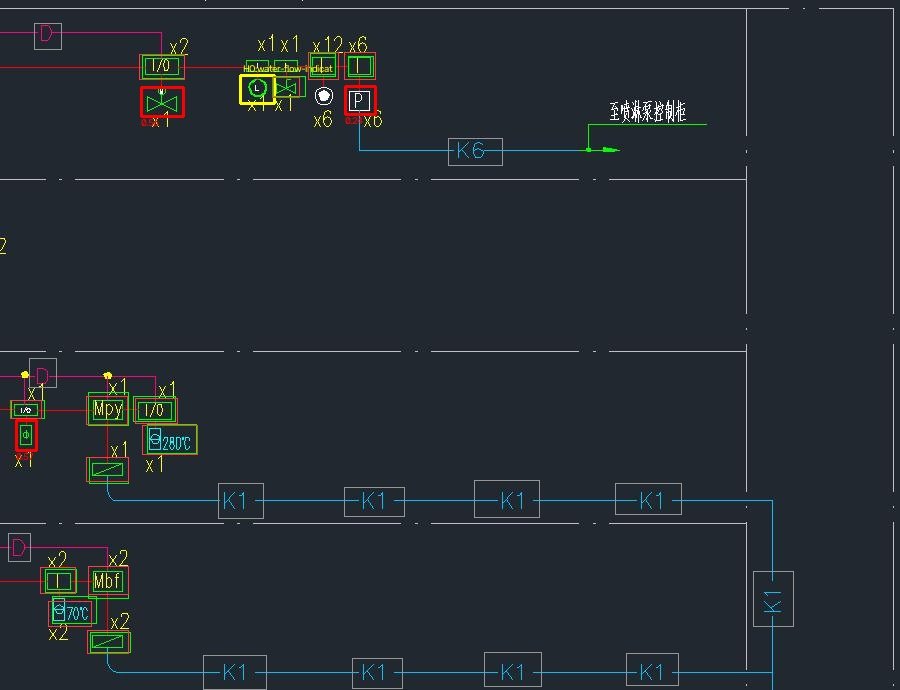The image size is (900, 690).
Task: Select the green valve symbol under the x2 I/O module
Action: point(162,102)
